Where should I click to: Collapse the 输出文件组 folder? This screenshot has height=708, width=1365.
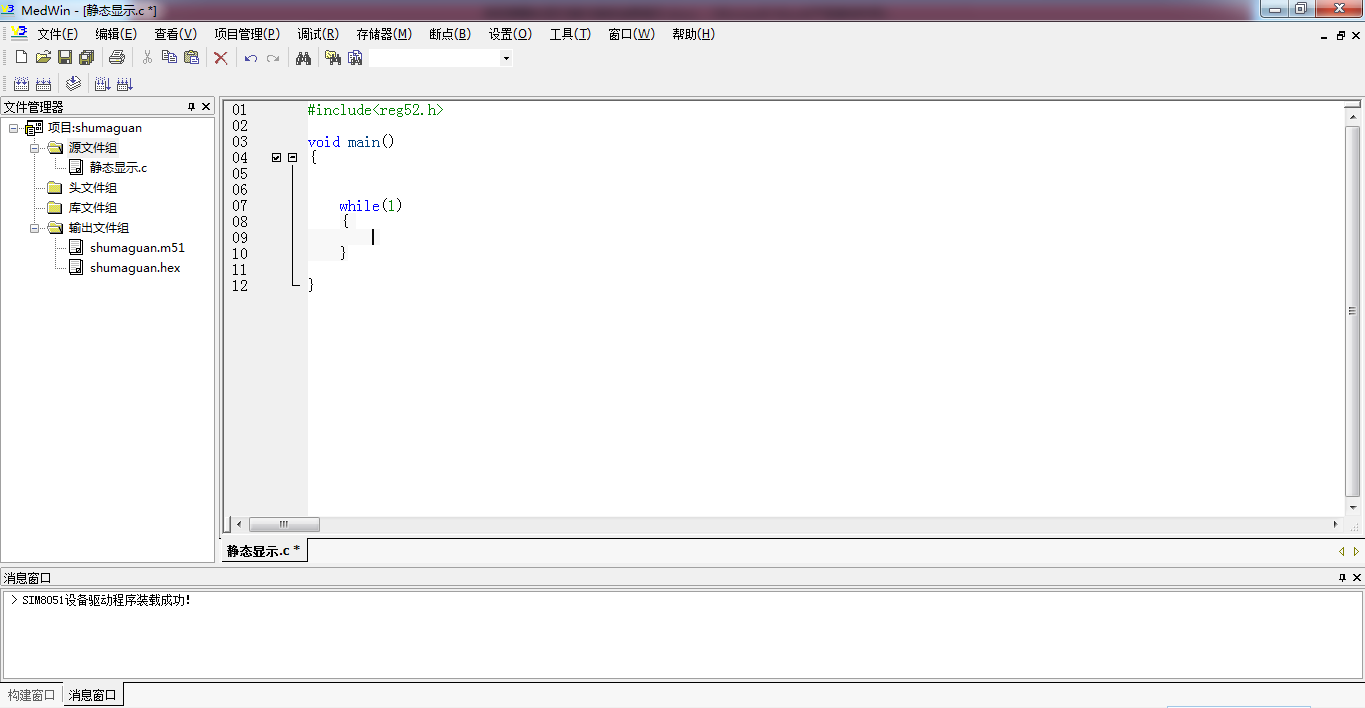coord(34,228)
